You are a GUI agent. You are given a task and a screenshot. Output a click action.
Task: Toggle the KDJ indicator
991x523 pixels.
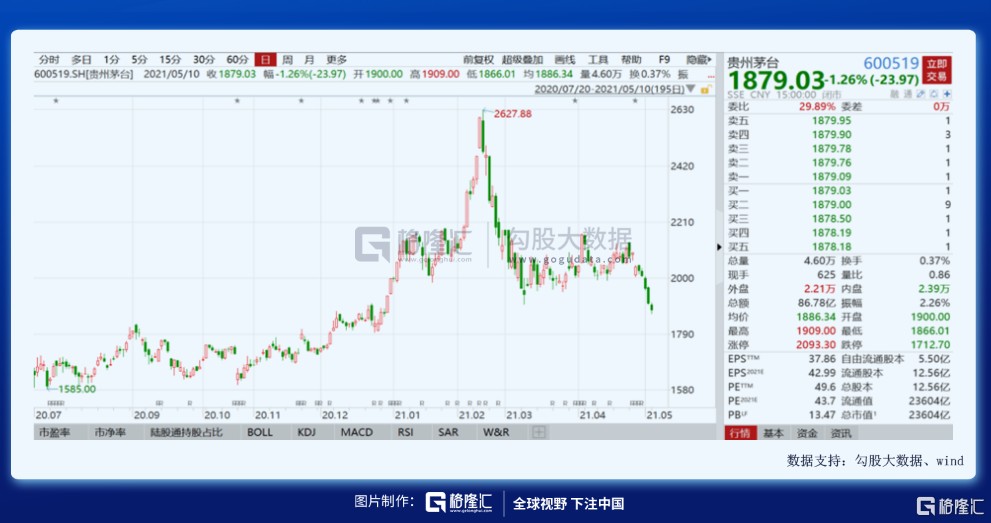coord(307,432)
